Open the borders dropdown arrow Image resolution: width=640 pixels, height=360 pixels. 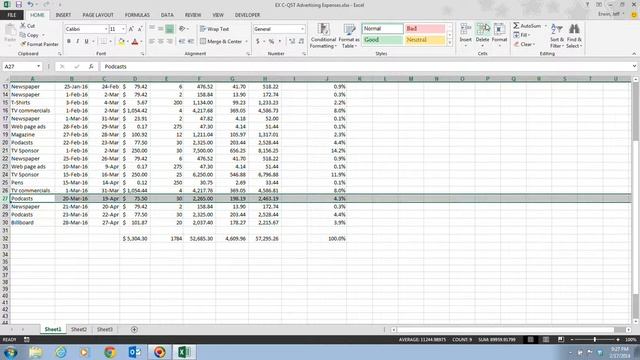110,41
